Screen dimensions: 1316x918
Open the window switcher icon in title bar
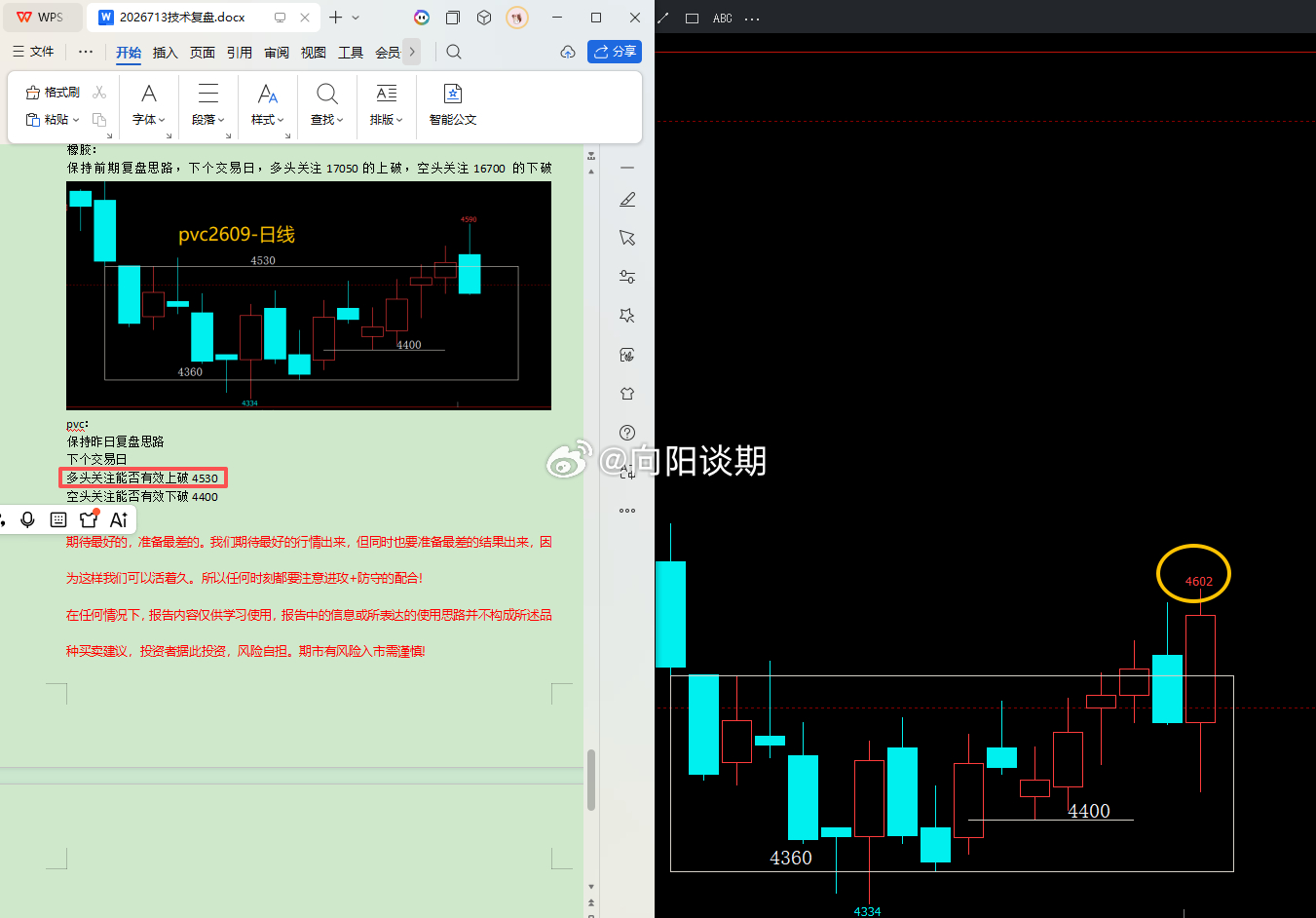pos(453,18)
